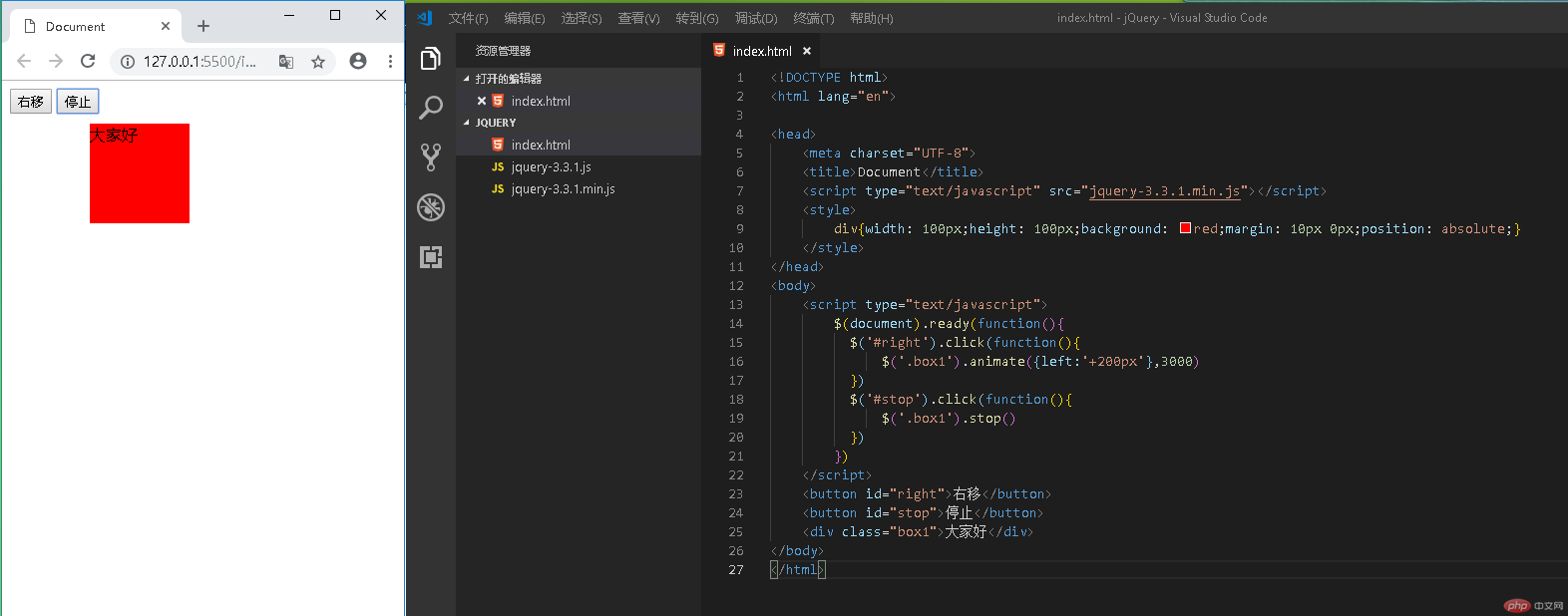The width and height of the screenshot is (1568, 616).
Task: Click the jquery-3.3.1.min.js script src link
Action: [x=1164, y=190]
